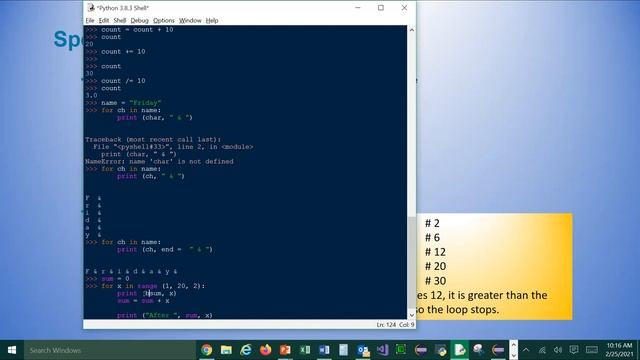Image resolution: width=640 pixels, height=360 pixels.
Task: Open the Help menu
Action: [x=212, y=20]
